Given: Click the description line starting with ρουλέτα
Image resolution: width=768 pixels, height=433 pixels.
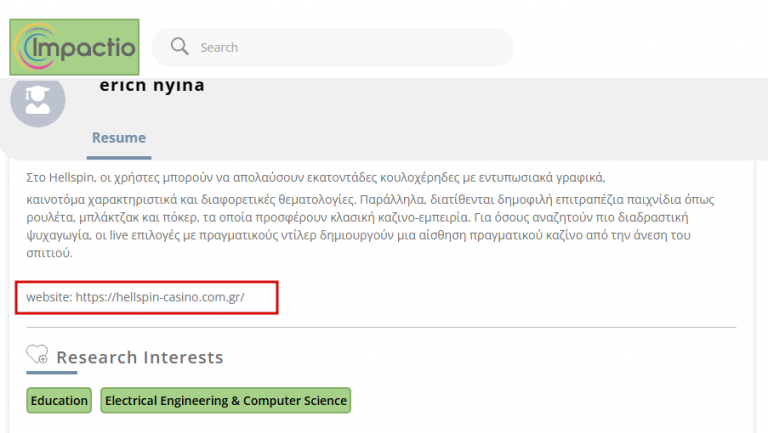Looking at the screenshot, I should [300, 217].
